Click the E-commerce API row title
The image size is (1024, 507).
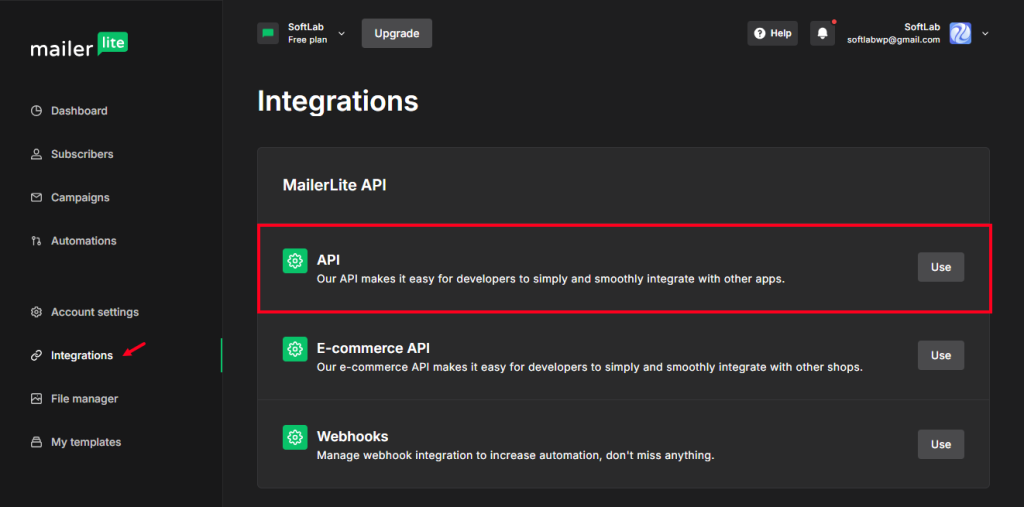tap(374, 348)
